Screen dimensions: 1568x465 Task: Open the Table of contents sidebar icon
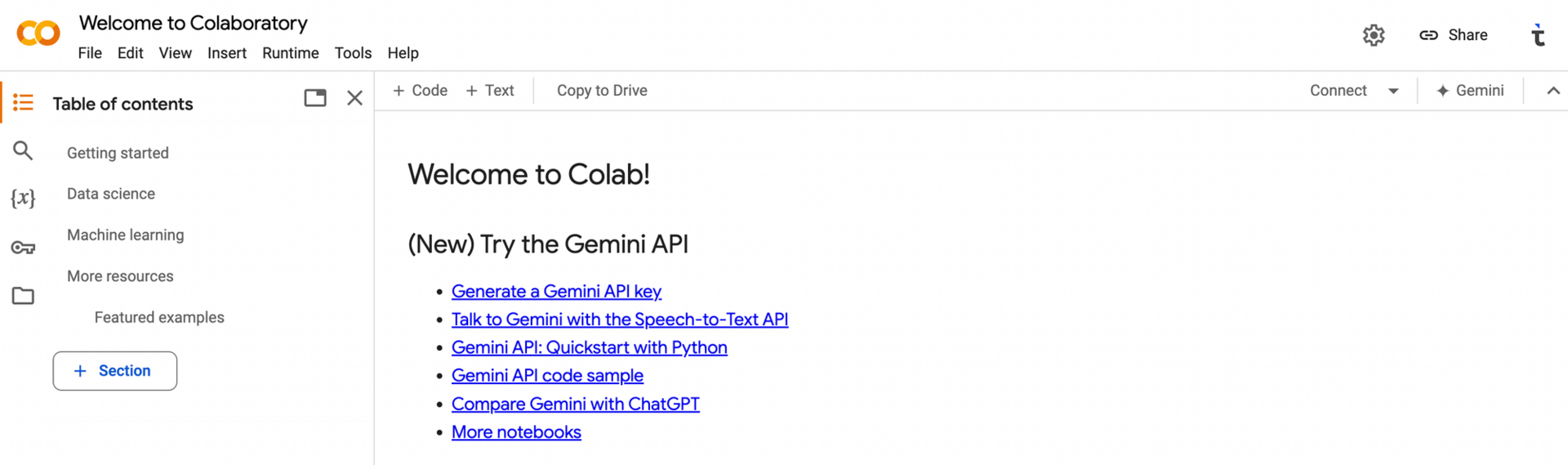tap(23, 102)
